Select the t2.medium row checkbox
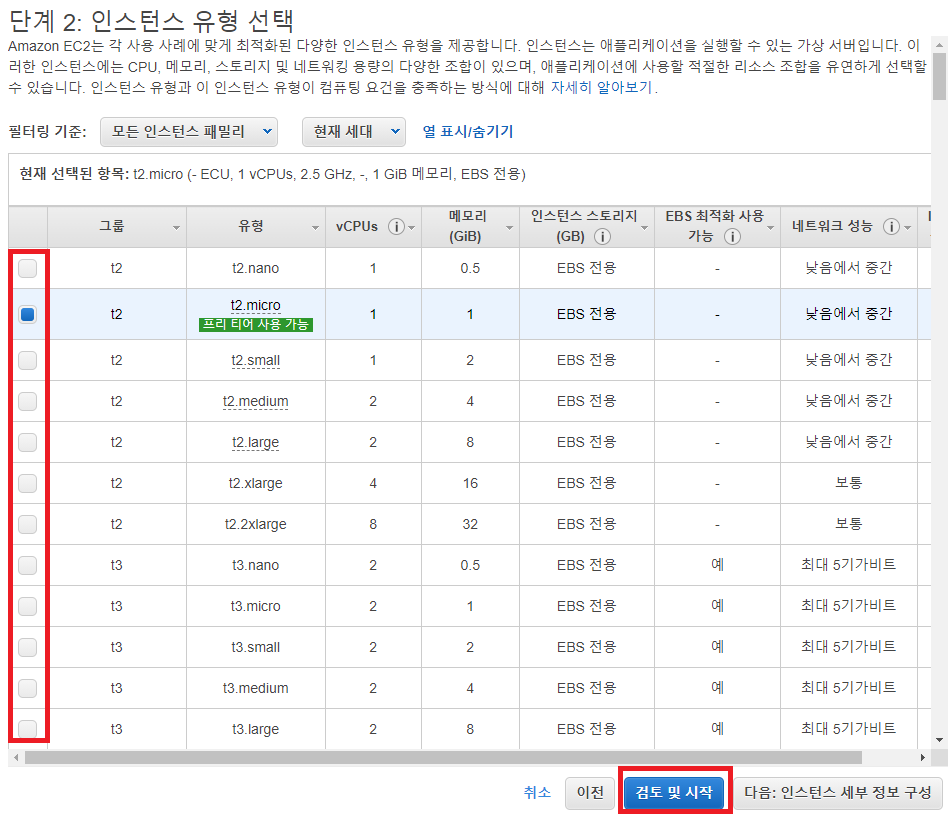951x814 pixels. pyautogui.click(x=27, y=401)
